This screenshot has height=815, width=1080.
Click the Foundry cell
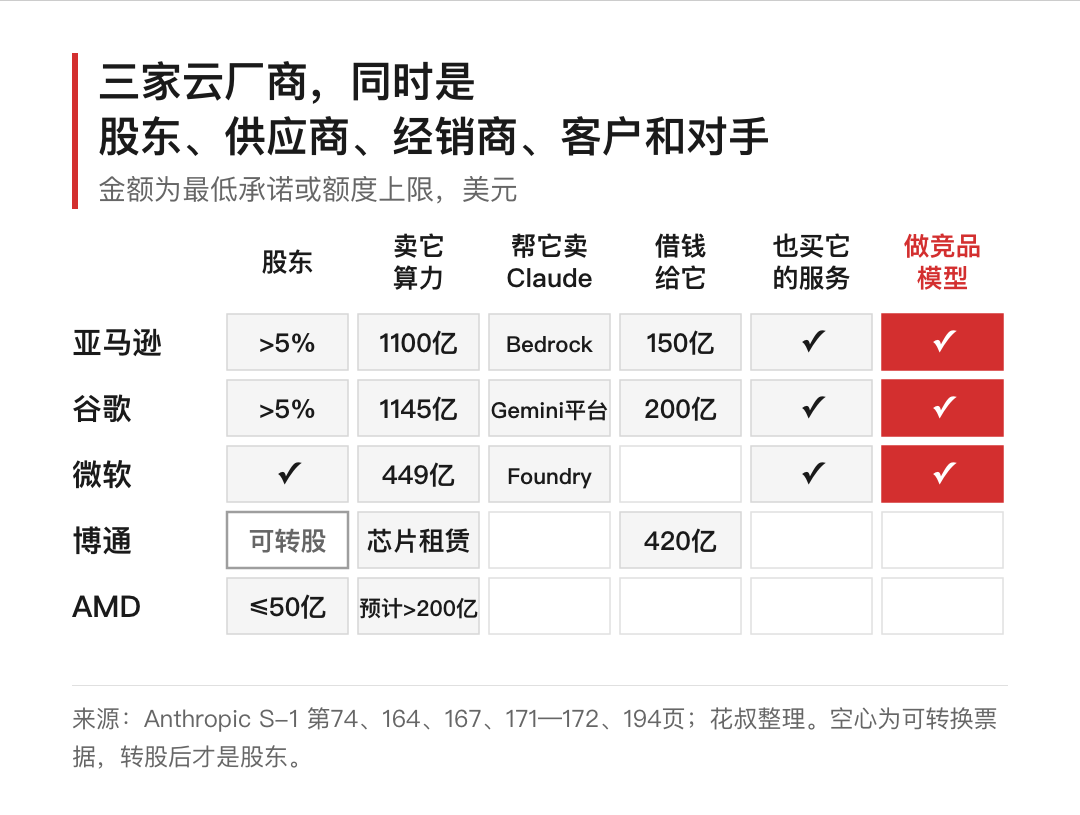549,474
